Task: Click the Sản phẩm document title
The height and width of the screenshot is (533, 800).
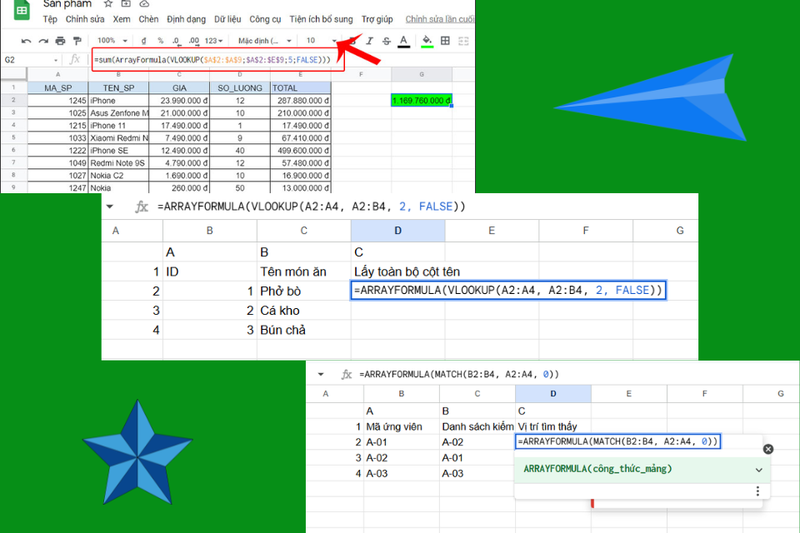Action: pyautogui.click(x=67, y=4)
